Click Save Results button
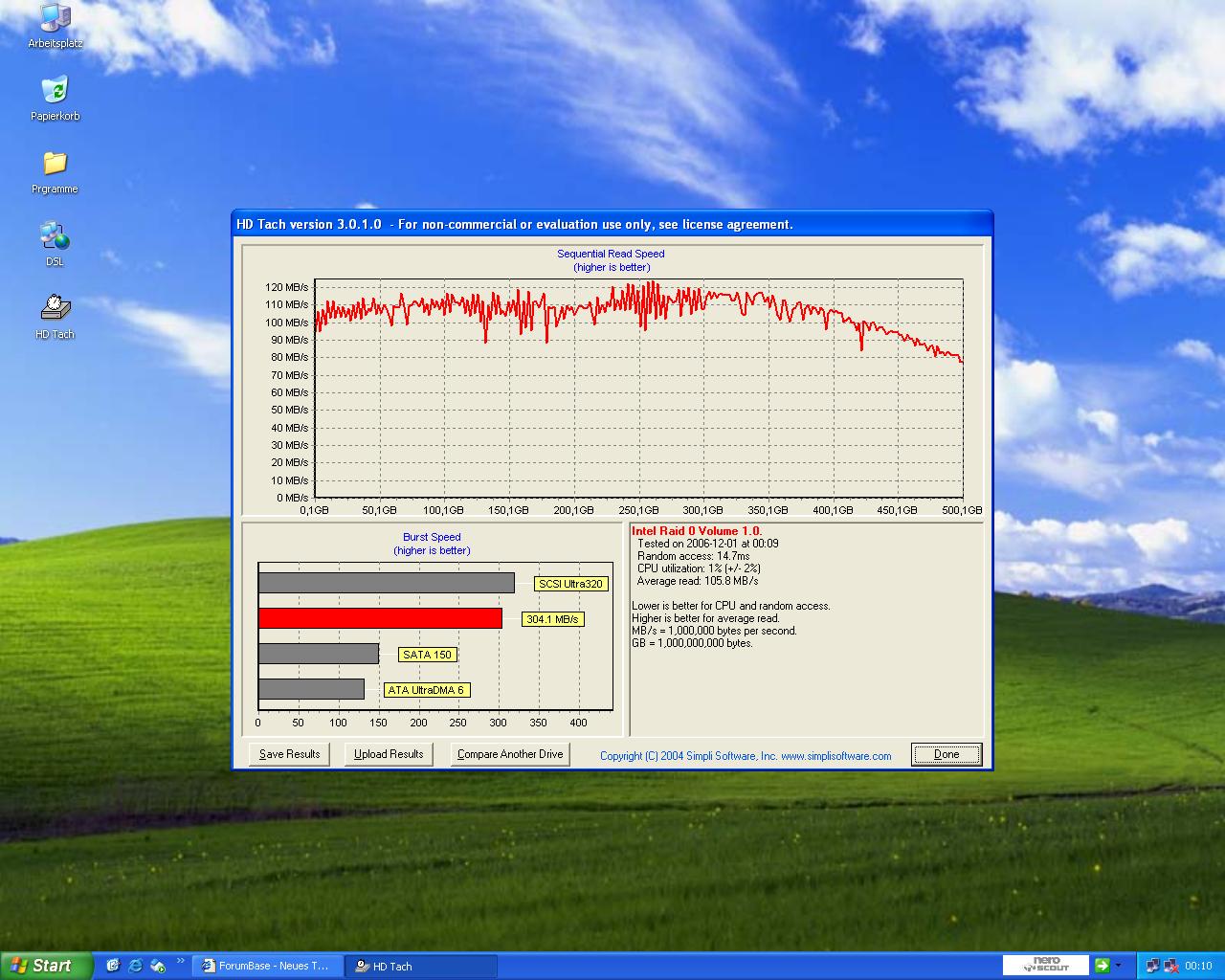 coord(289,754)
